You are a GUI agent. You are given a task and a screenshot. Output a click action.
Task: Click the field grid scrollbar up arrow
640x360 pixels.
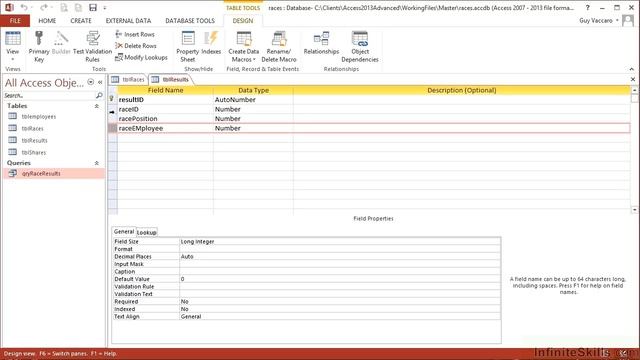pos(634,90)
